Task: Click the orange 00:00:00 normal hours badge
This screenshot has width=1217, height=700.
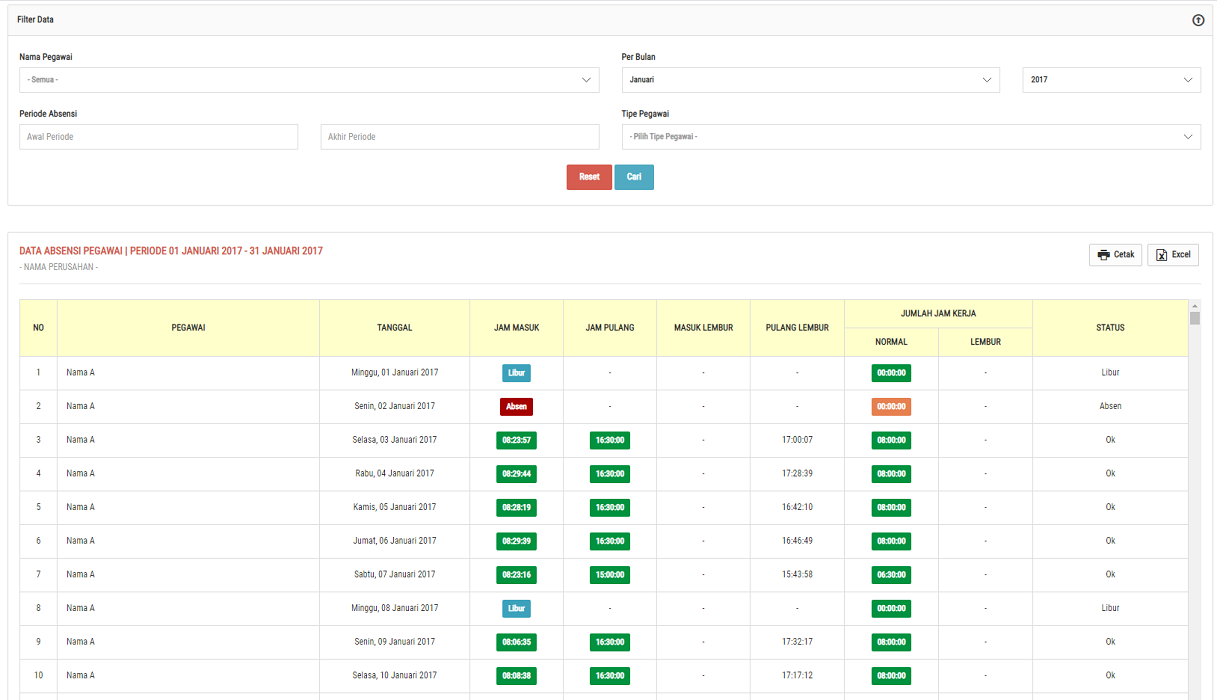Action: 890,407
